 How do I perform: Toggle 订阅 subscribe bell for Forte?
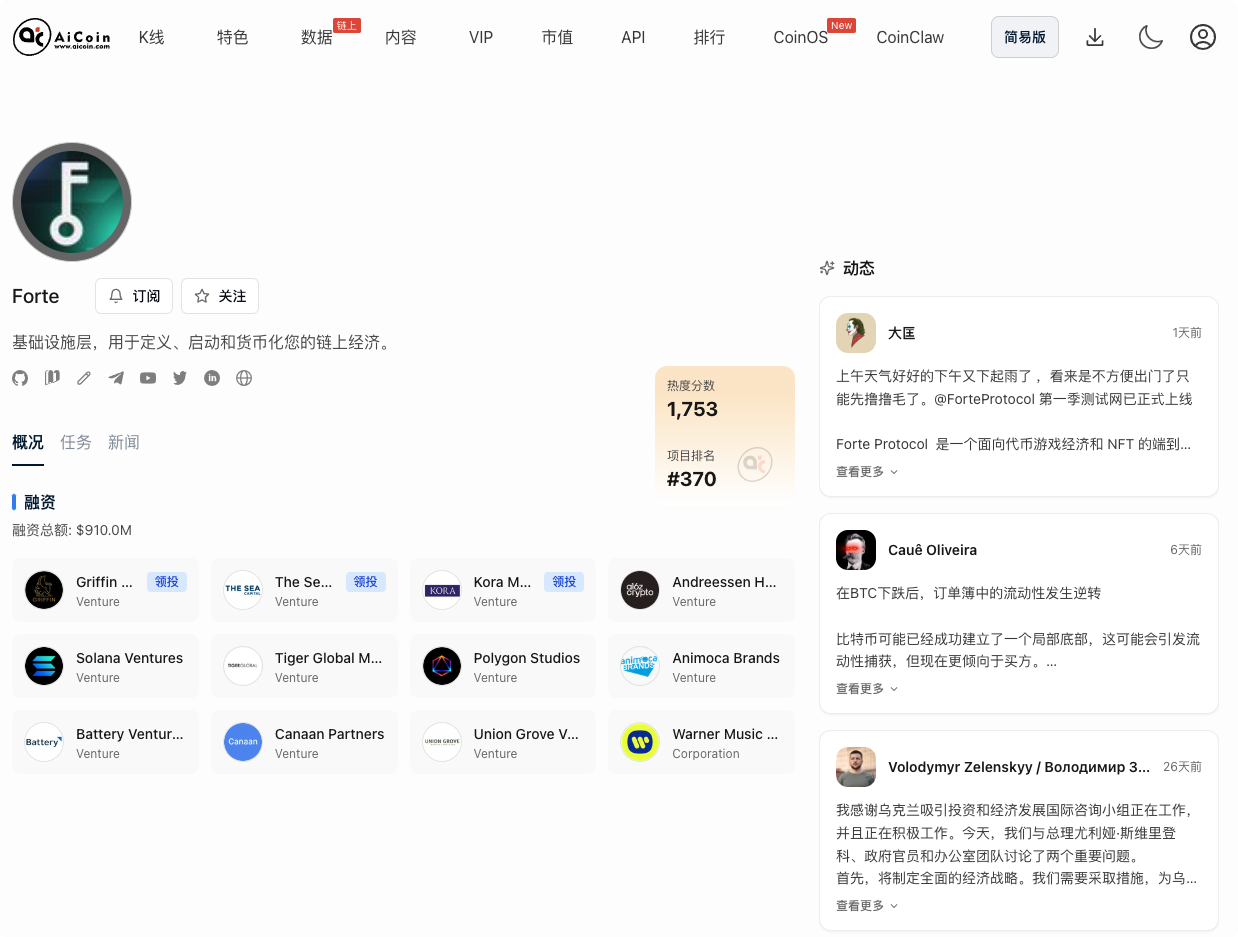pos(134,296)
